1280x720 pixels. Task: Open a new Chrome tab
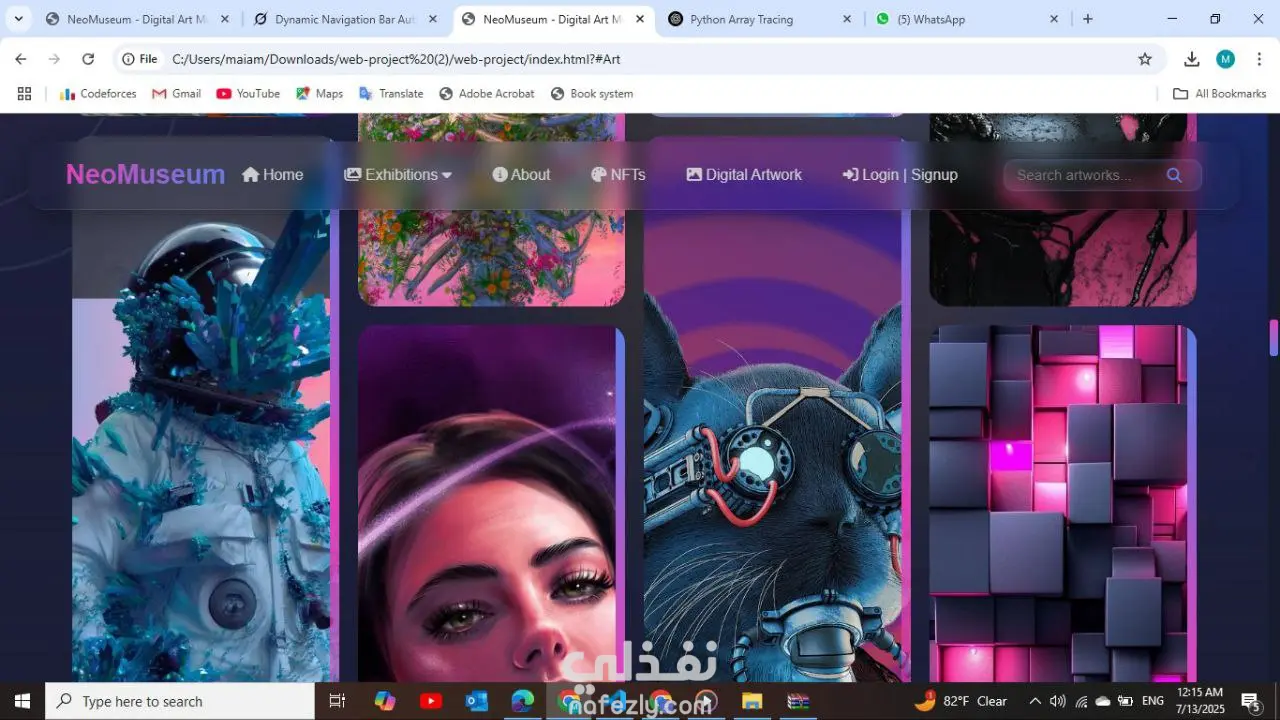click(1088, 19)
